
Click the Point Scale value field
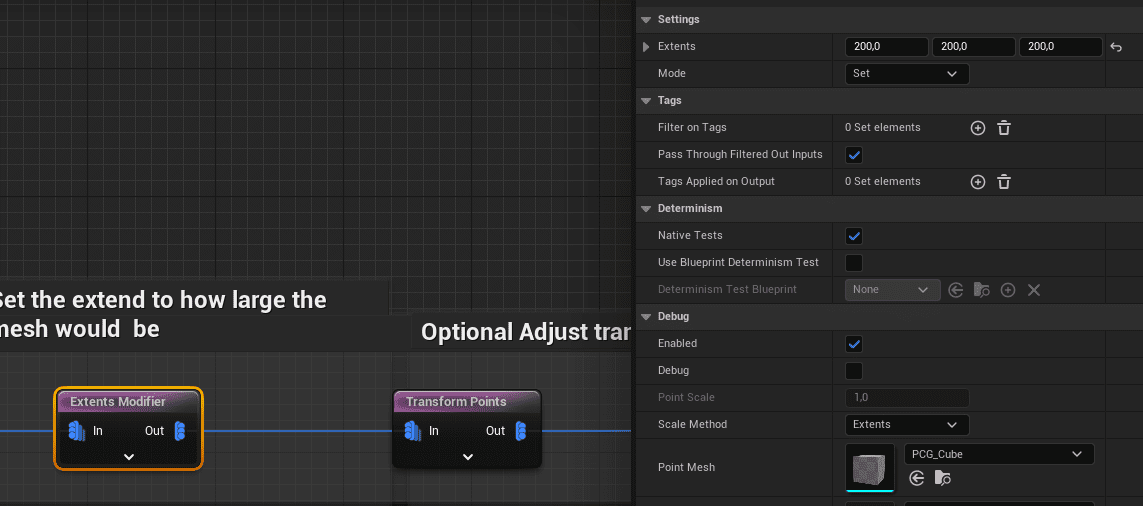point(907,397)
